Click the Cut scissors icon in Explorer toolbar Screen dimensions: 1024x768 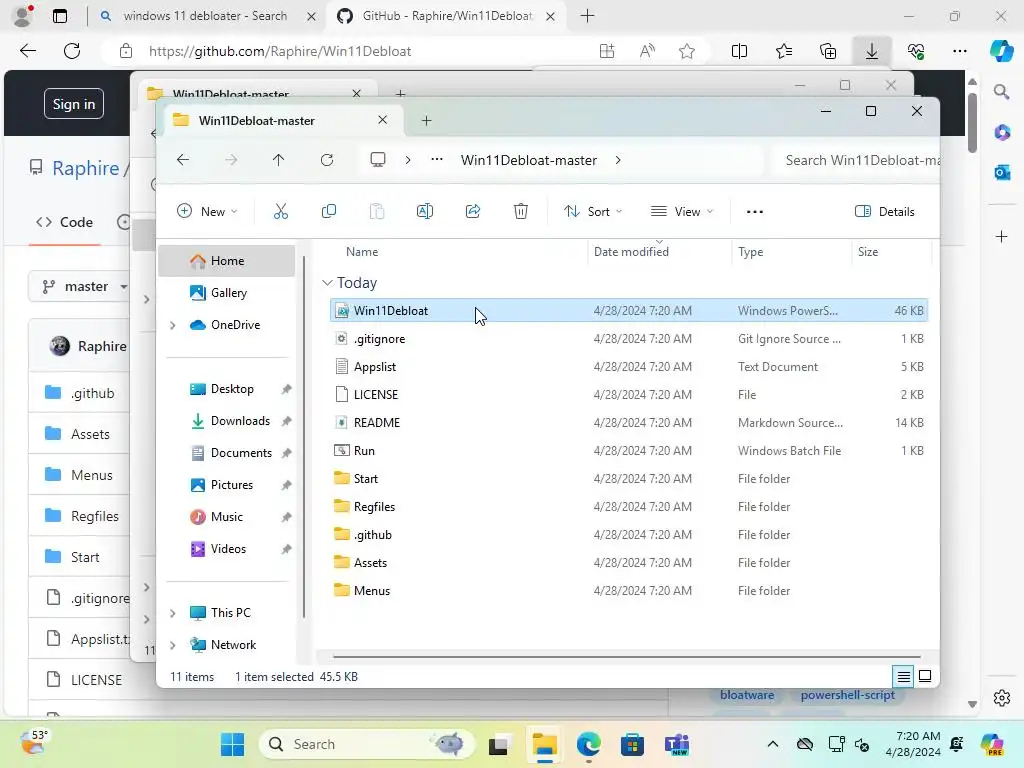(281, 212)
